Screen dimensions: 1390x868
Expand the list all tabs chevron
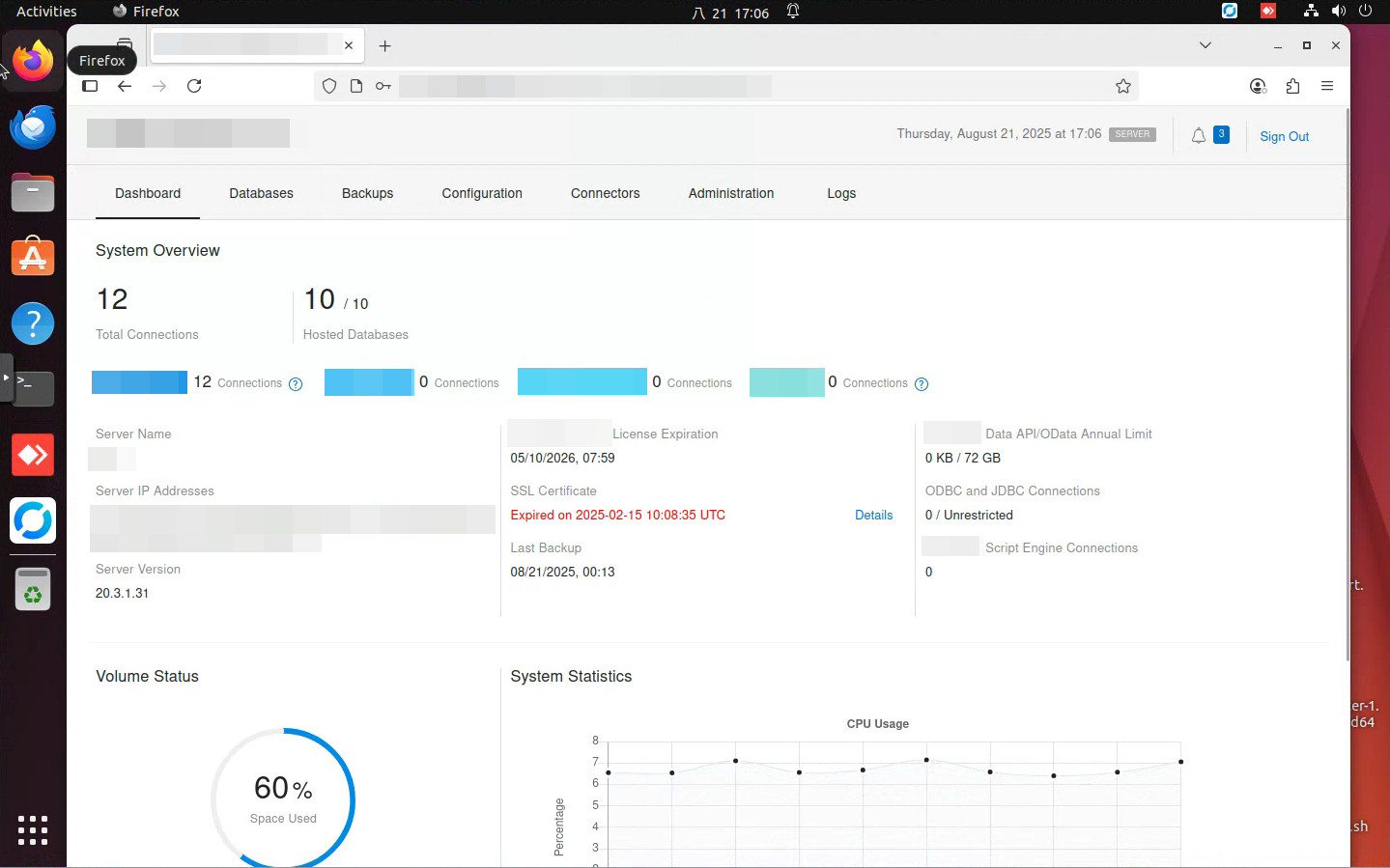coord(1205,45)
